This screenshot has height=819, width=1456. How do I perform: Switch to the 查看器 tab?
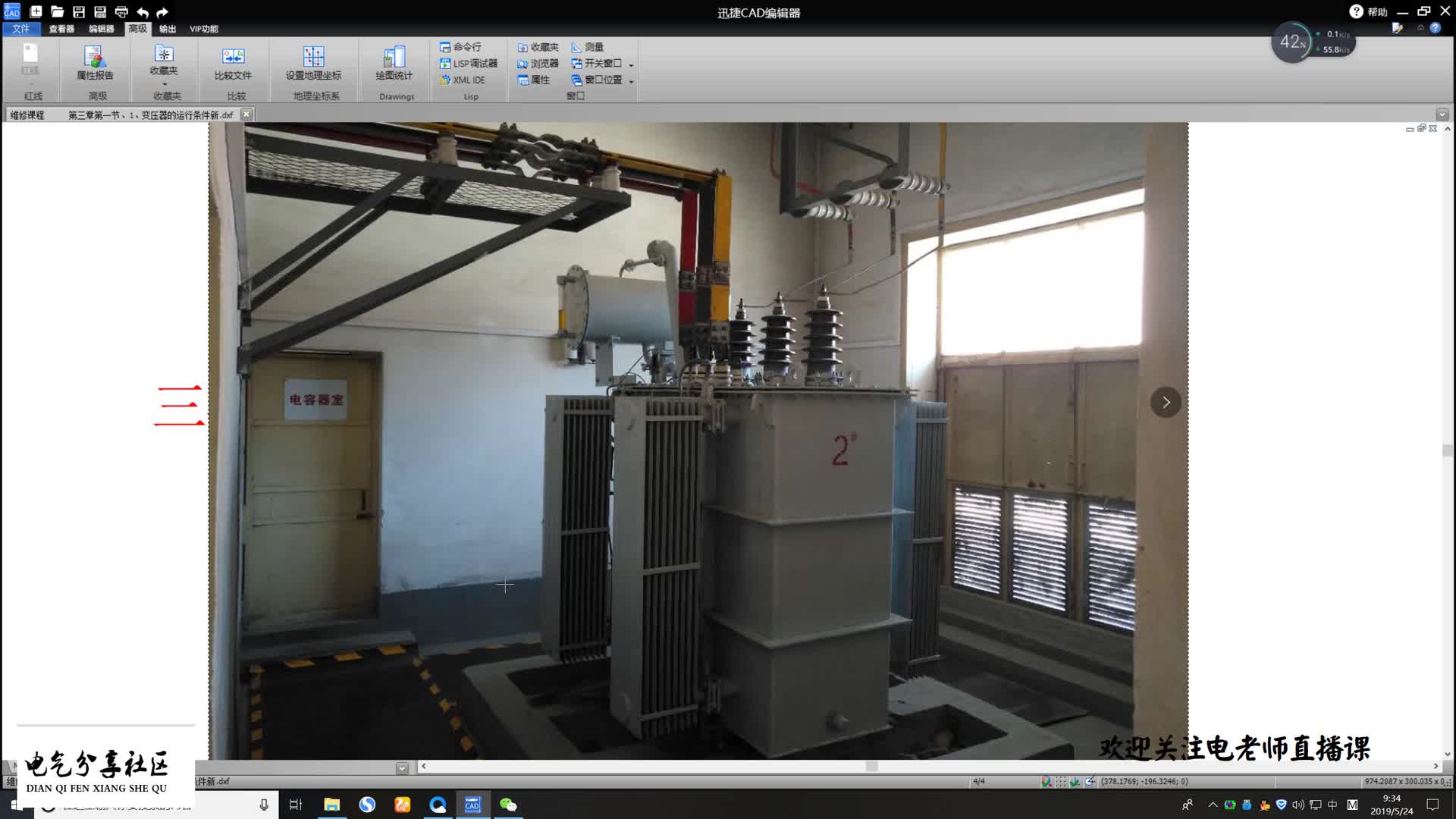tap(61, 29)
